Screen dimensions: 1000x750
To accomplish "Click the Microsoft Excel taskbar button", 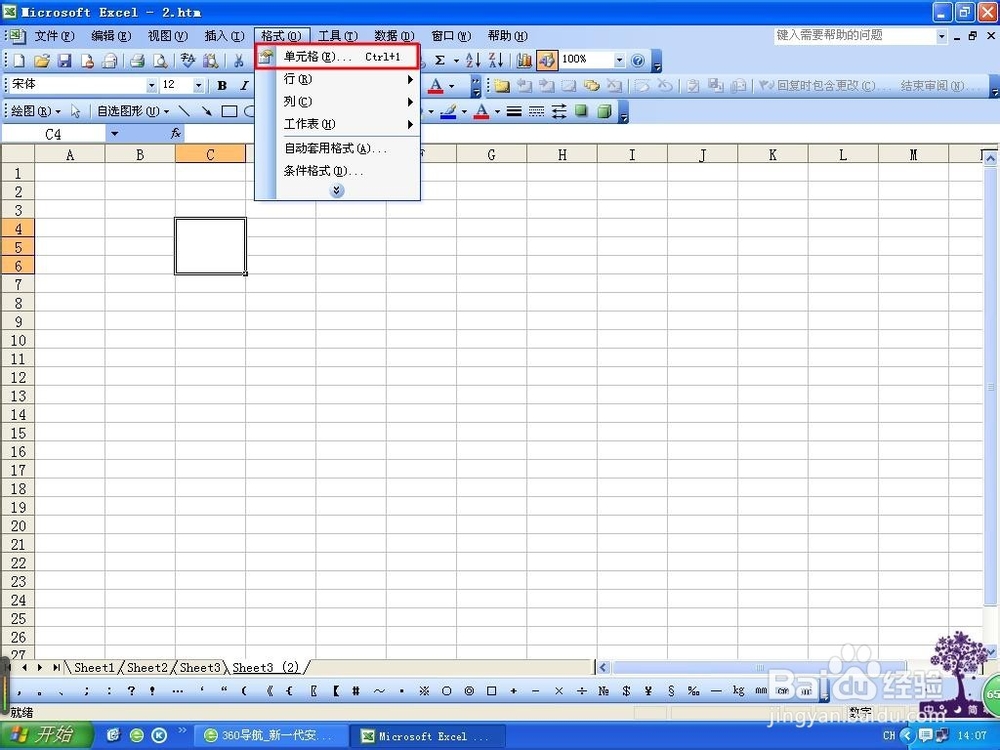I will click(x=429, y=736).
